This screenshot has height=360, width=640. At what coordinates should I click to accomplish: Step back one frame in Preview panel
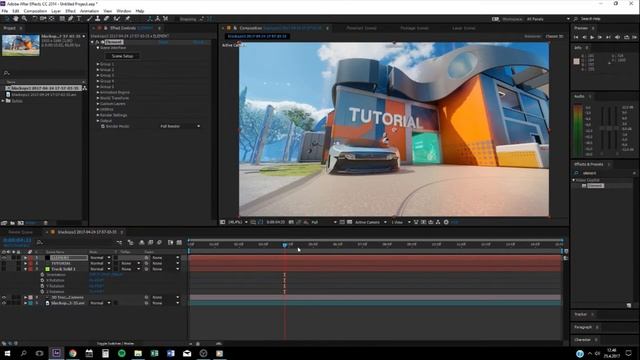[x=584, y=37]
